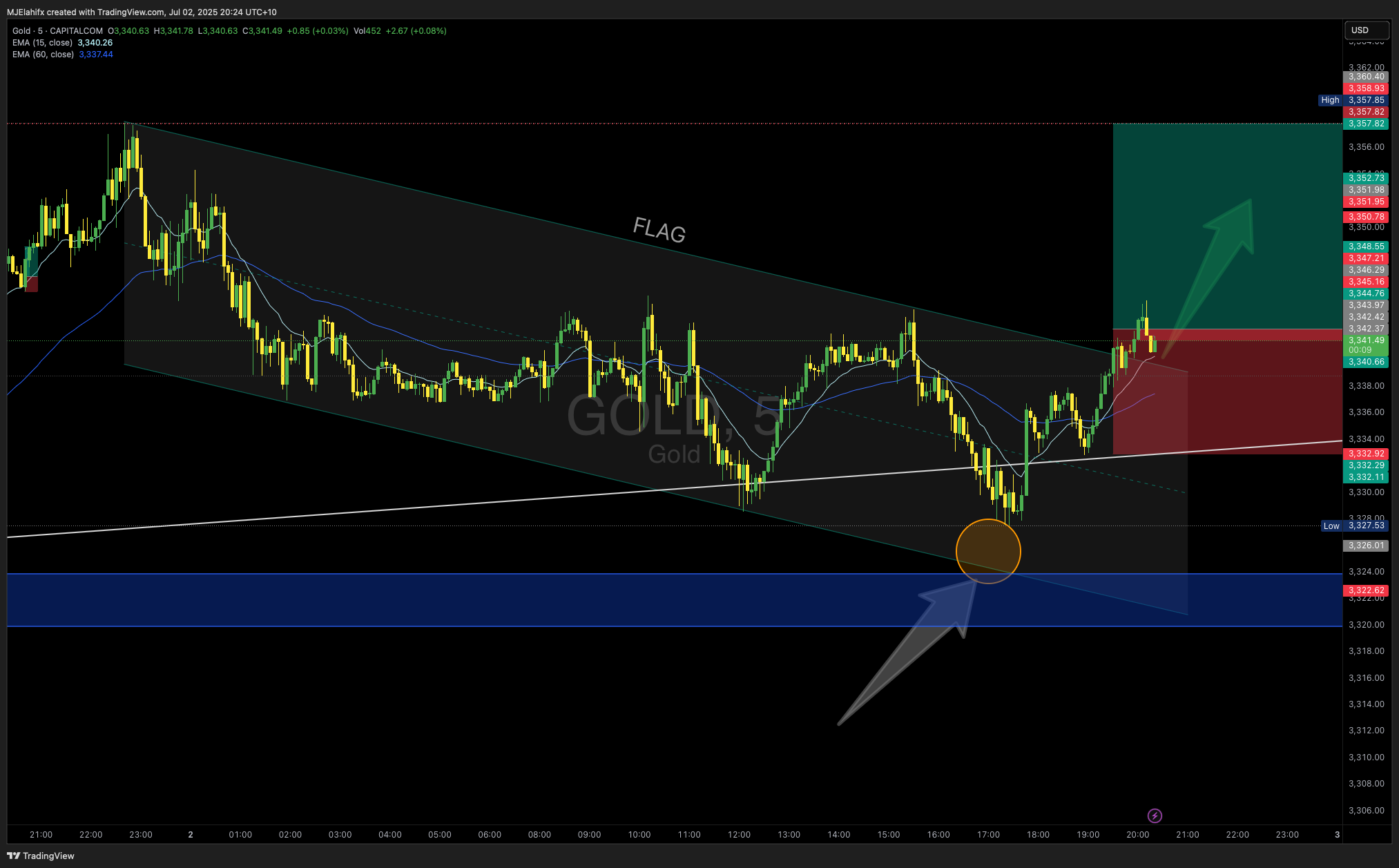
Task: Click the 12:00 time axis label
Action: coord(739,835)
